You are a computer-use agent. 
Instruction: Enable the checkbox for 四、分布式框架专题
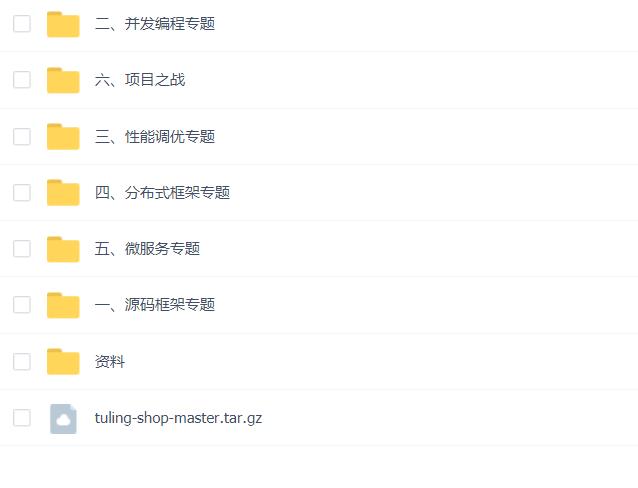[x=22, y=192]
